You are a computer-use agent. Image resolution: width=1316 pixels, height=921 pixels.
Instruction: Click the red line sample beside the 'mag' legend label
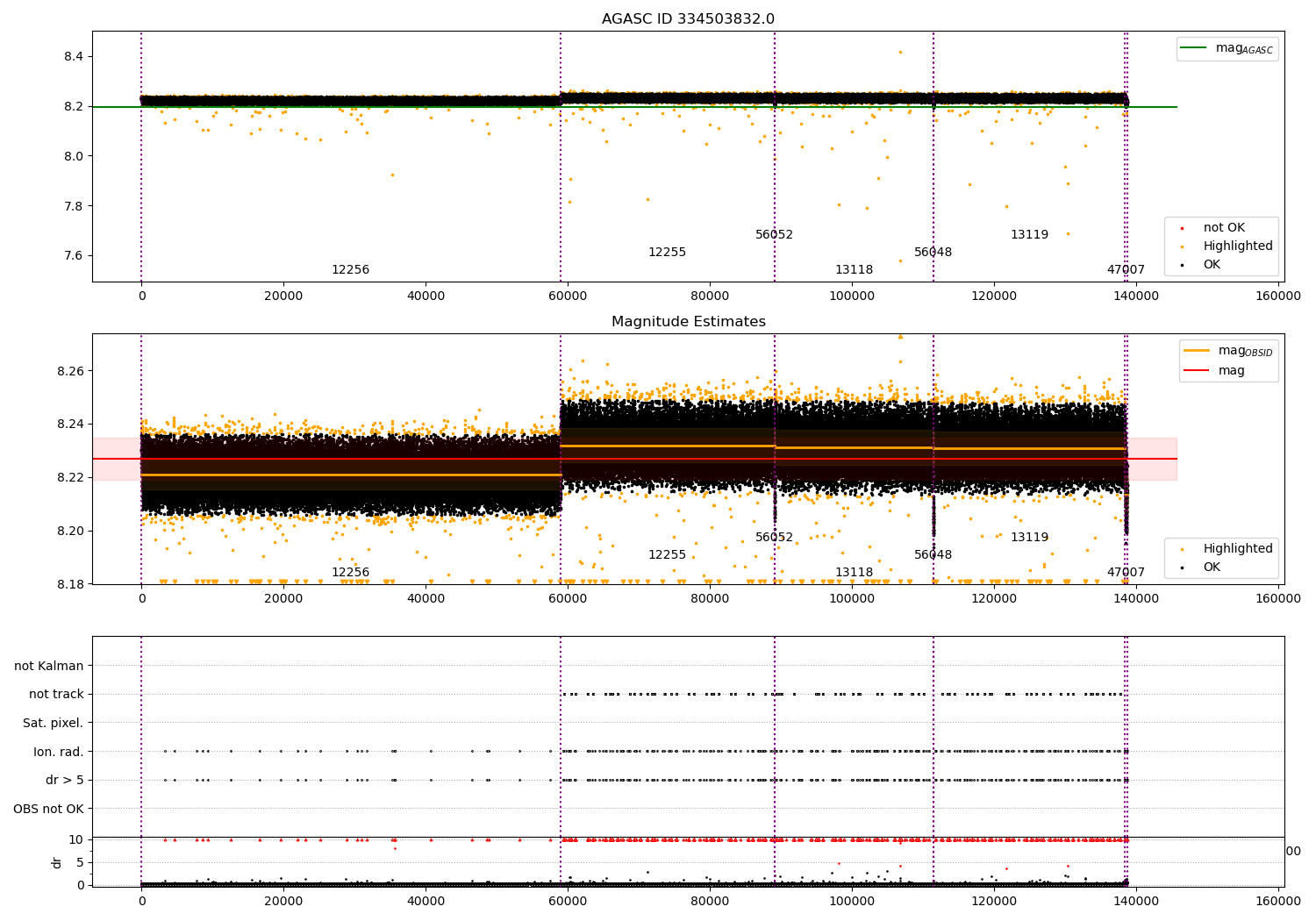coord(1196,371)
